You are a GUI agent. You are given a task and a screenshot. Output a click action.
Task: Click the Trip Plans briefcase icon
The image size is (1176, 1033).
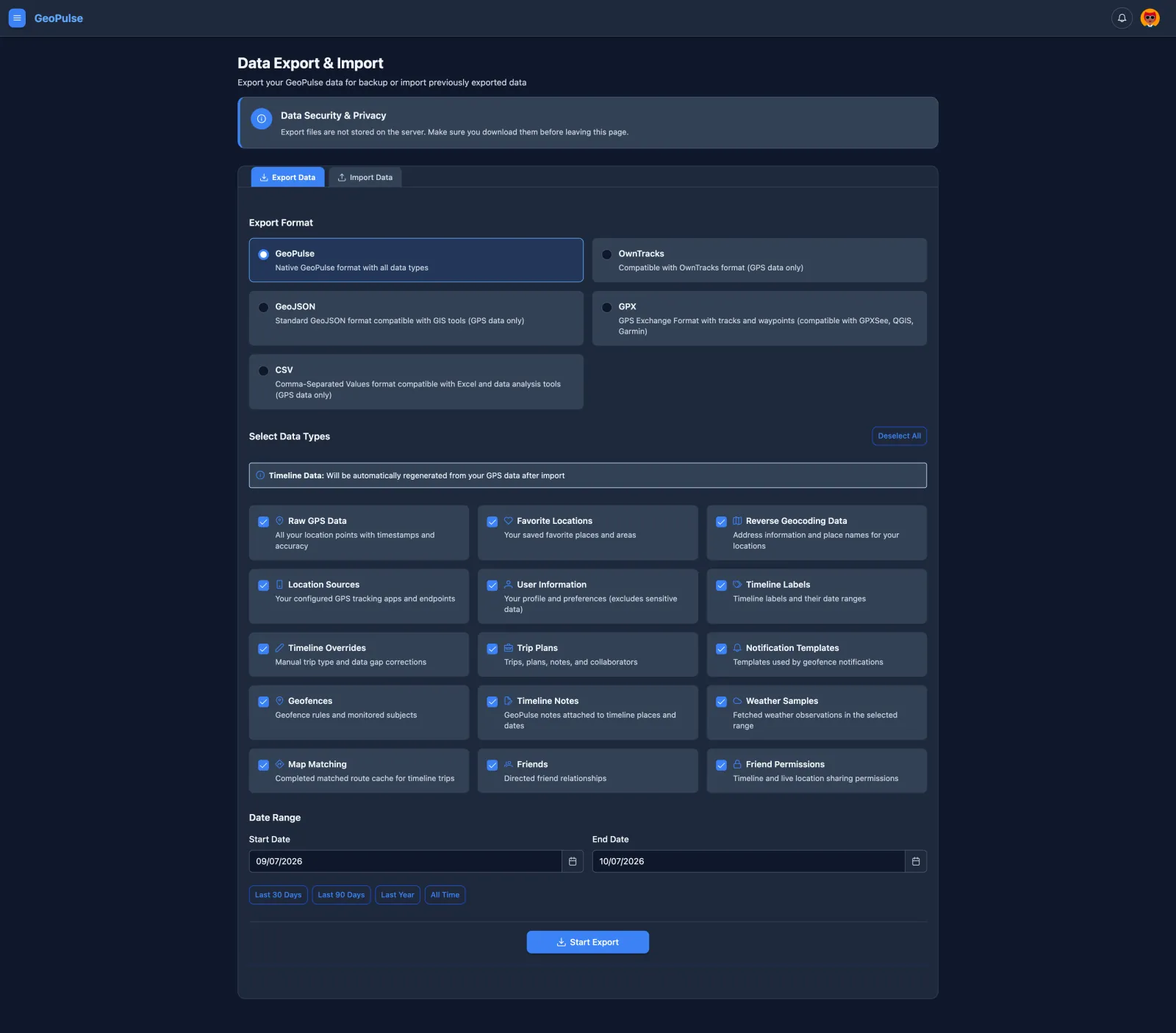tap(508, 648)
